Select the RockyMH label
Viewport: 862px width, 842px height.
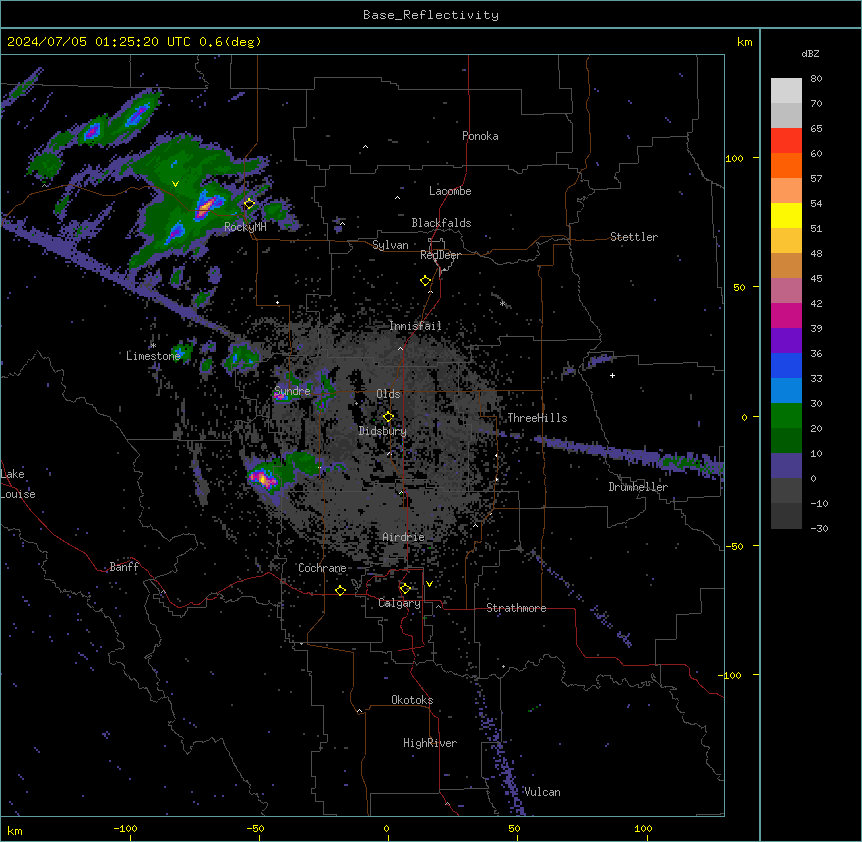pos(245,227)
